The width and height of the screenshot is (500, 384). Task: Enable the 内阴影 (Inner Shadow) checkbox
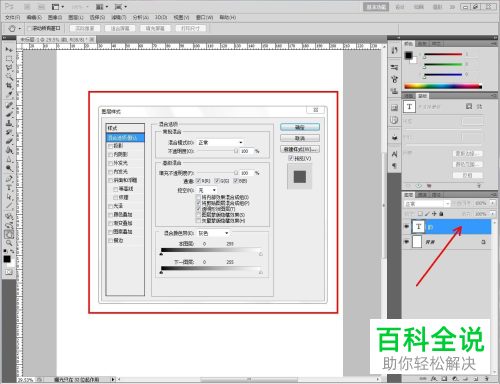[x=110, y=155]
